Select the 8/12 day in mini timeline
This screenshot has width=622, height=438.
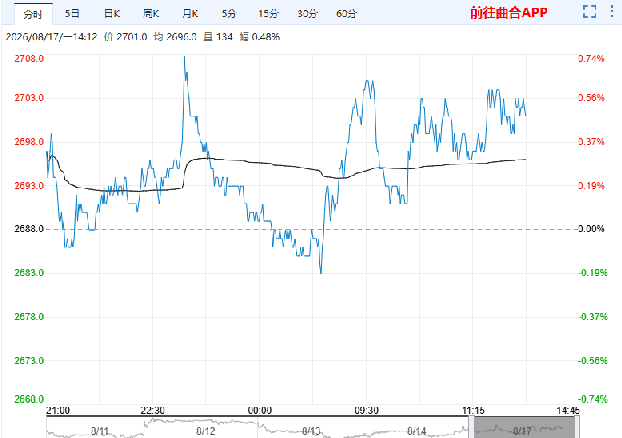(205, 431)
